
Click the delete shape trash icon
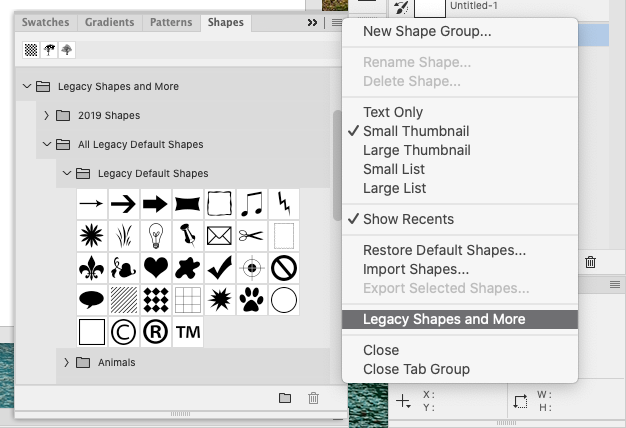pos(313,398)
